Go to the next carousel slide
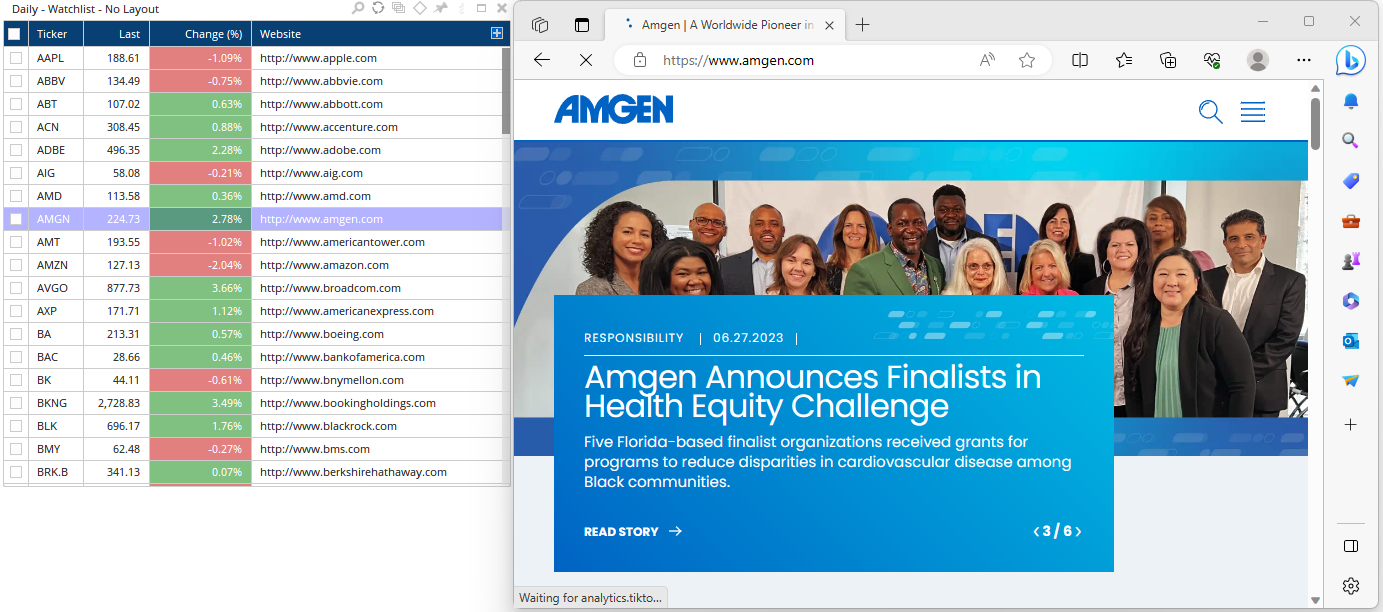The width and height of the screenshot is (1383, 612). click(1078, 531)
